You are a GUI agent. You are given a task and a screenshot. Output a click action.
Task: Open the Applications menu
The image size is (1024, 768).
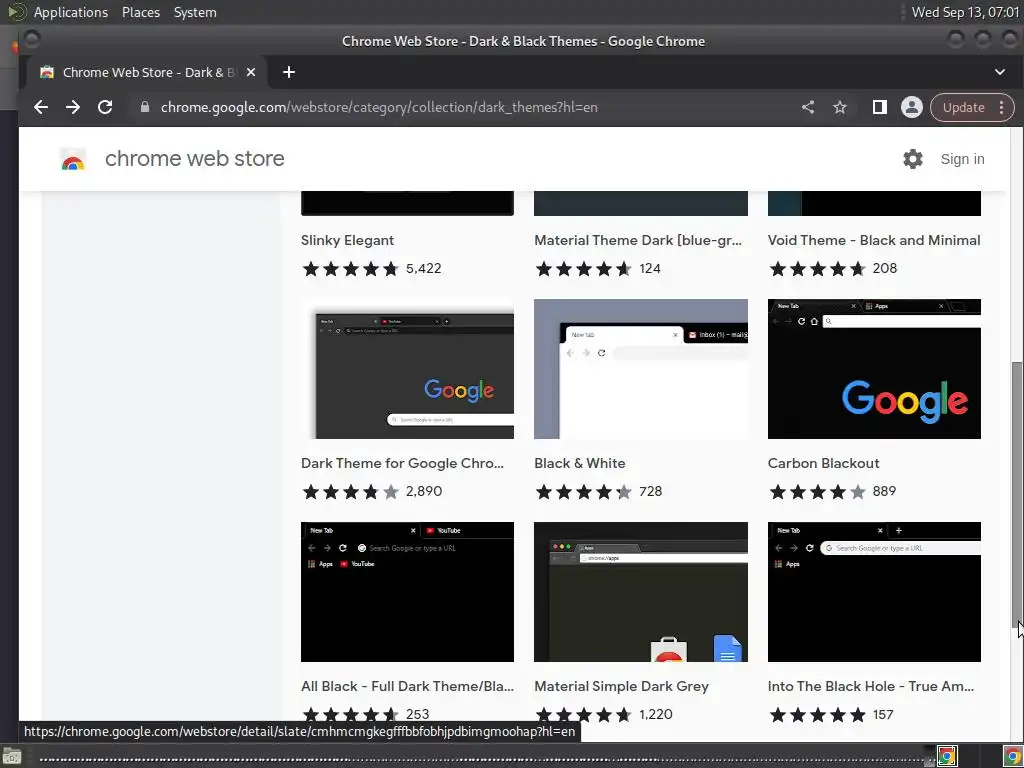click(71, 12)
